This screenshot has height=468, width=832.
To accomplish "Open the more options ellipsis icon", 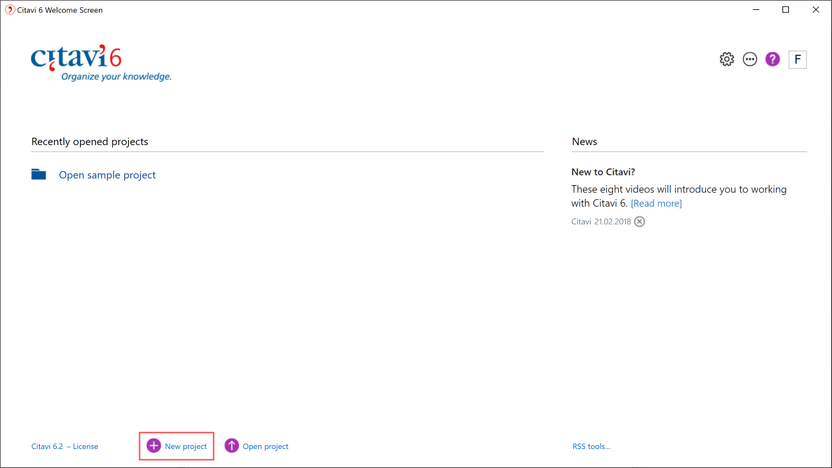I will (x=749, y=59).
